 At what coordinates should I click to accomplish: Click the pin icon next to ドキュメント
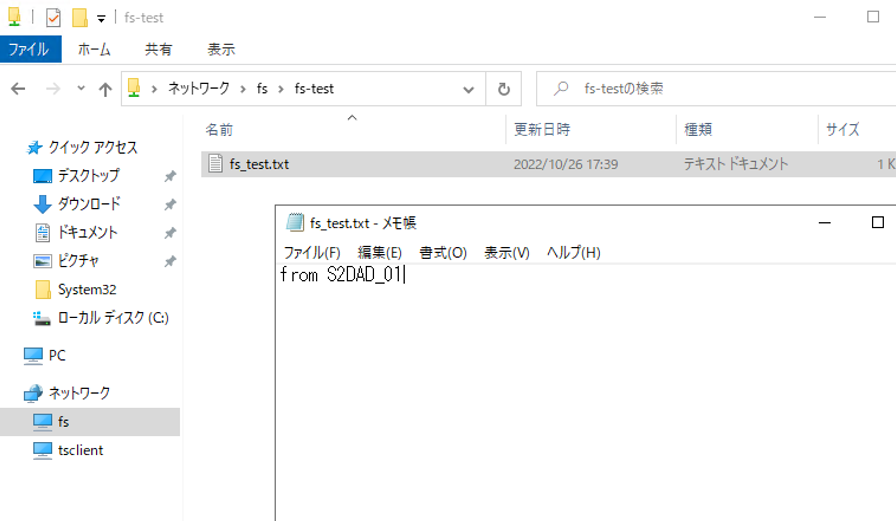pos(170,233)
